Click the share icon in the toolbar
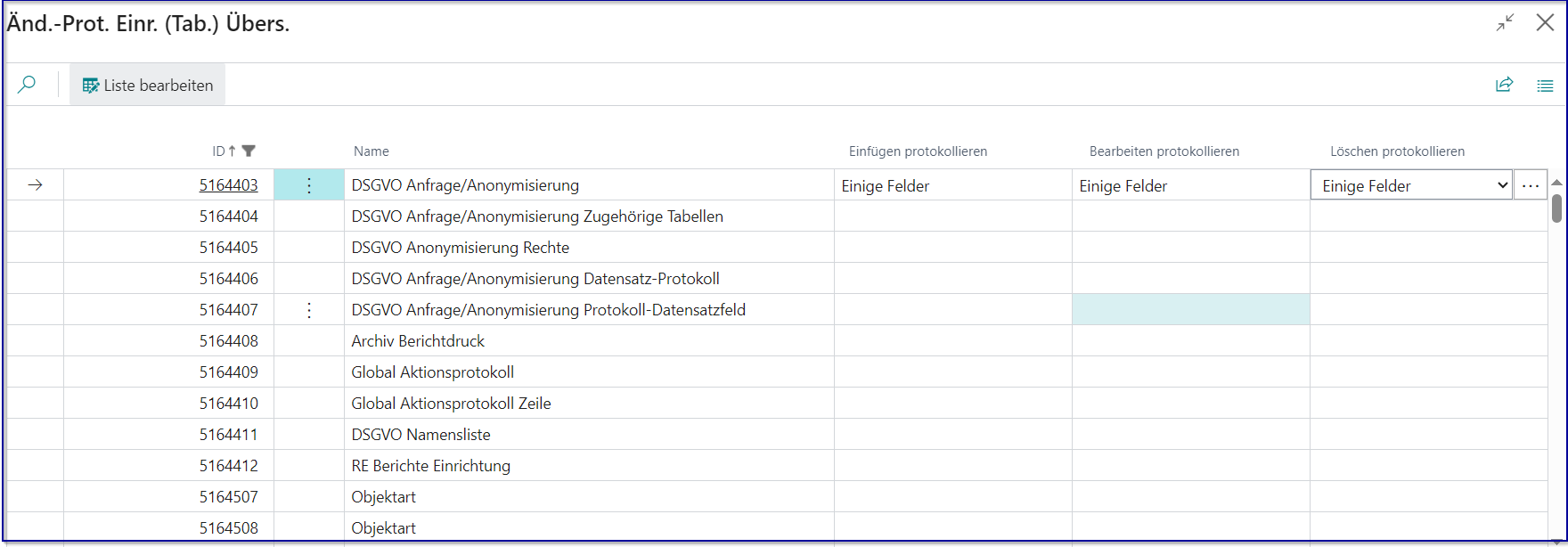The image size is (1568, 547). click(1504, 85)
